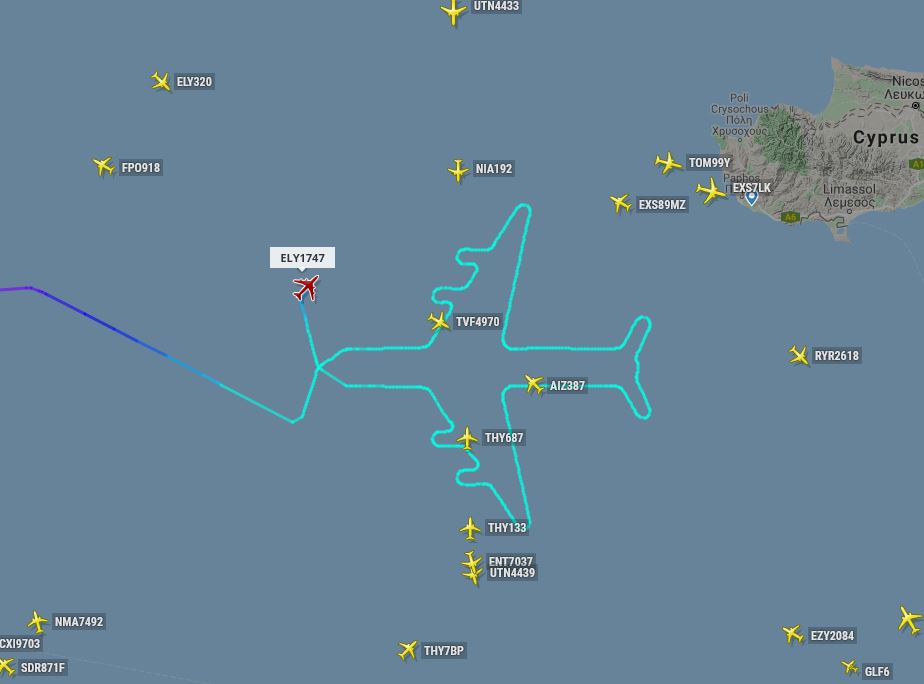The image size is (924, 684).
Task: Select the EXS89MZ aircraft icon
Action: tap(621, 204)
